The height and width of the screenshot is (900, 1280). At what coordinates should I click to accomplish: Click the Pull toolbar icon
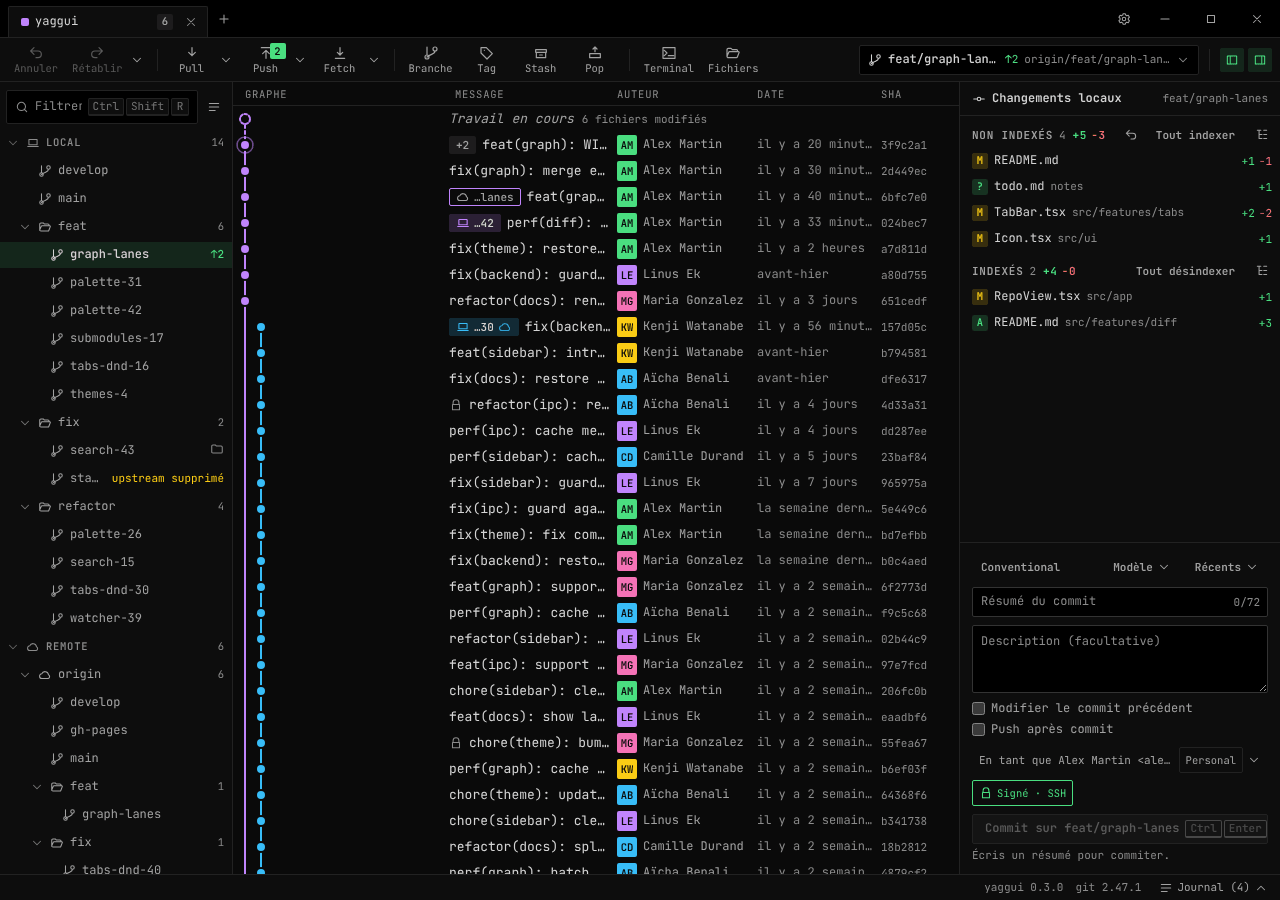[191, 59]
